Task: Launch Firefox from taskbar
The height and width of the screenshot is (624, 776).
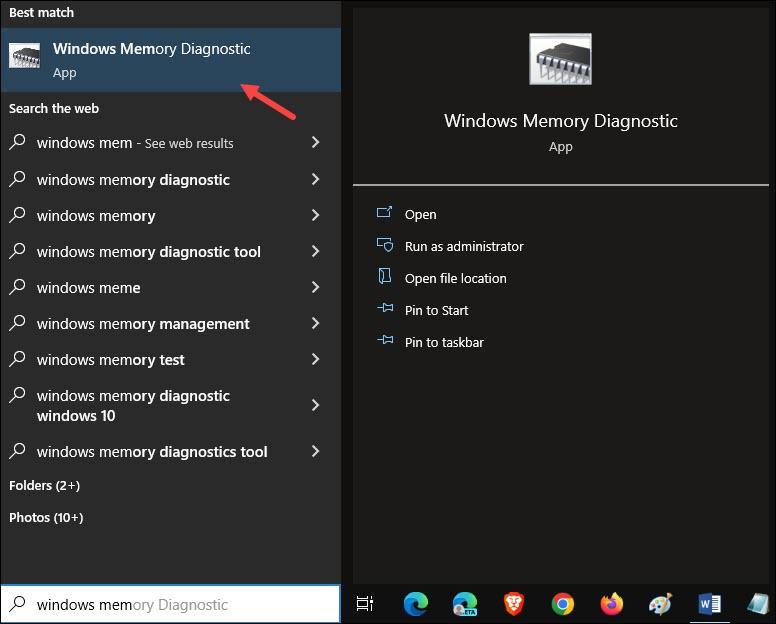Action: click(x=612, y=604)
